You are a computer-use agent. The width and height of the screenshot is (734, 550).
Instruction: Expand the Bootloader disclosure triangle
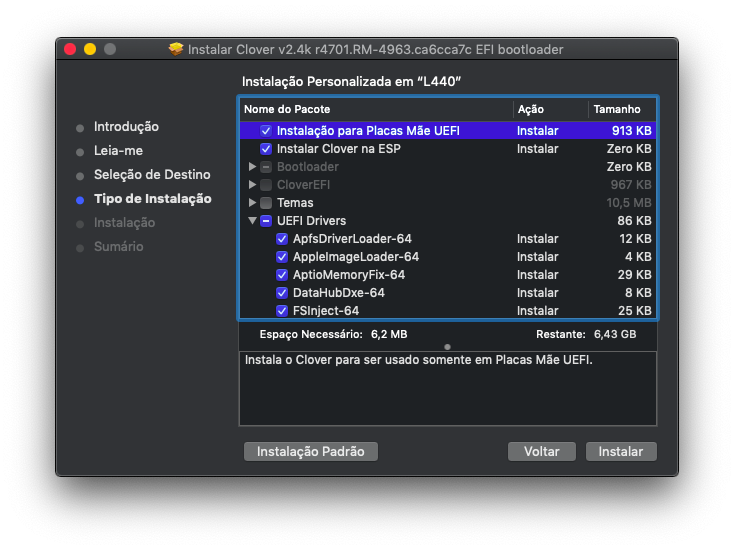pos(252,167)
